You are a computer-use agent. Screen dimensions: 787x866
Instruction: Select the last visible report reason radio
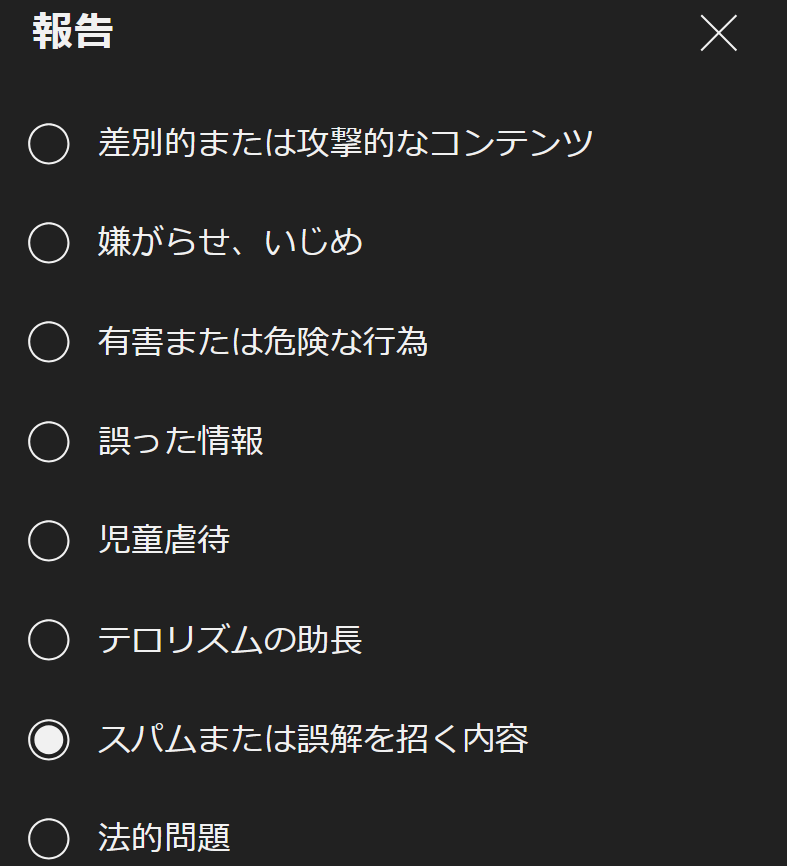(49, 838)
